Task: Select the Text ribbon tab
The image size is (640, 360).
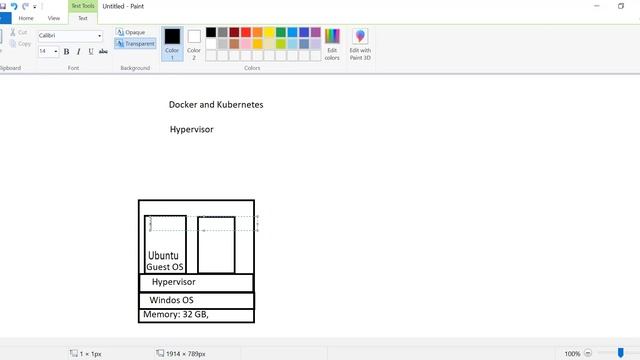Action: (x=83, y=18)
